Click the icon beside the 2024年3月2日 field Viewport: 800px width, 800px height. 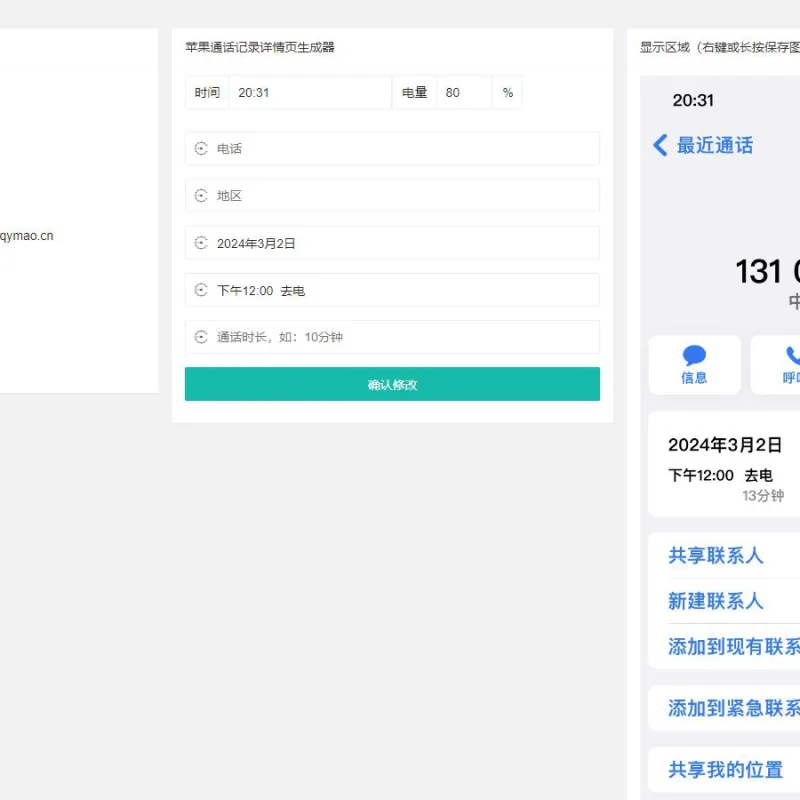201,243
